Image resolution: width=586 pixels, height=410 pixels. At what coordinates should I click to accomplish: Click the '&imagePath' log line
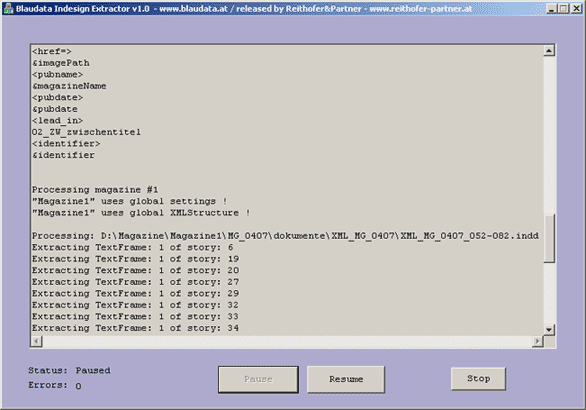pyautogui.click(x=61, y=63)
